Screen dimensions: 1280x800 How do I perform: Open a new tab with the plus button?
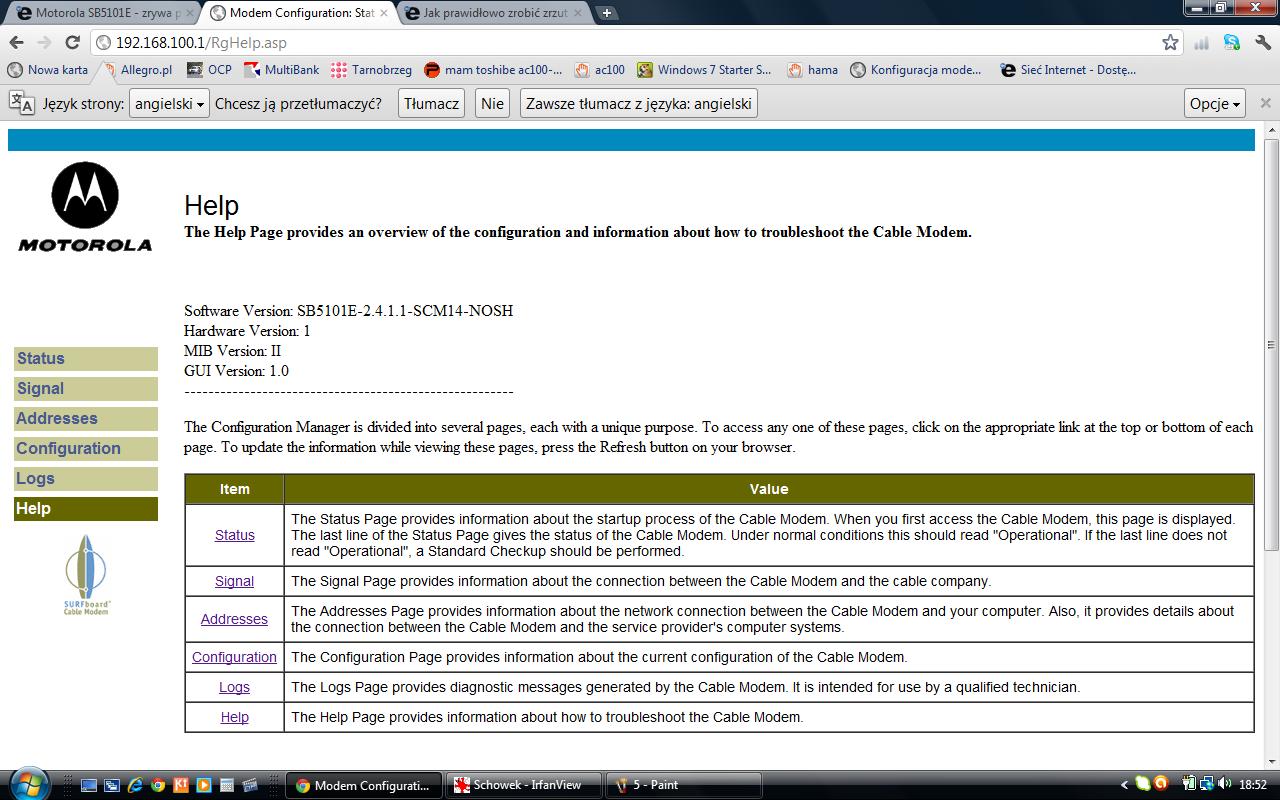(606, 13)
